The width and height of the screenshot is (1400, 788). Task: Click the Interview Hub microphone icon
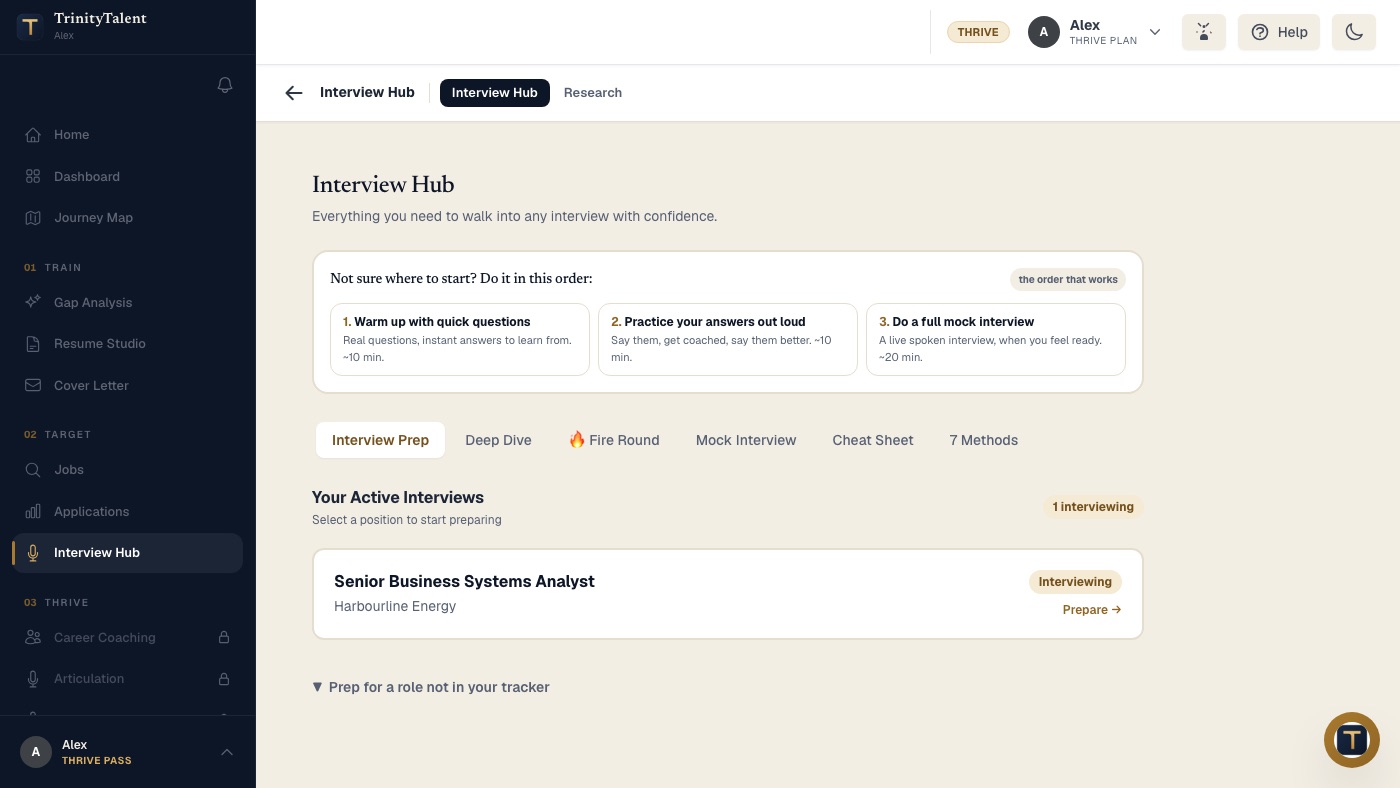click(33, 553)
